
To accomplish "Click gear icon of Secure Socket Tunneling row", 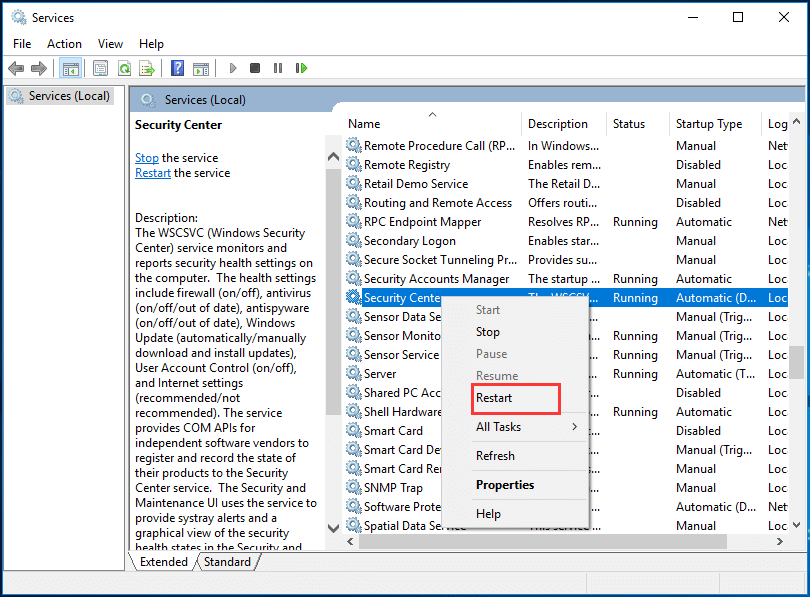I will (353, 260).
